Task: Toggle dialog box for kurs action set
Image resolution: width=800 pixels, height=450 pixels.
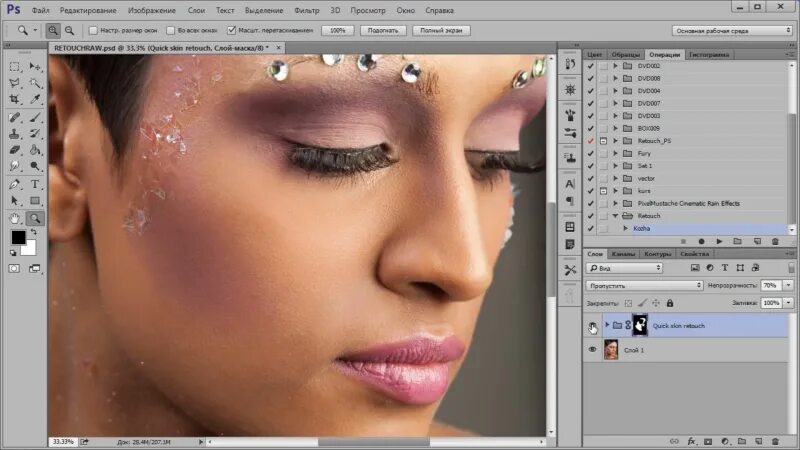Action: tap(604, 191)
